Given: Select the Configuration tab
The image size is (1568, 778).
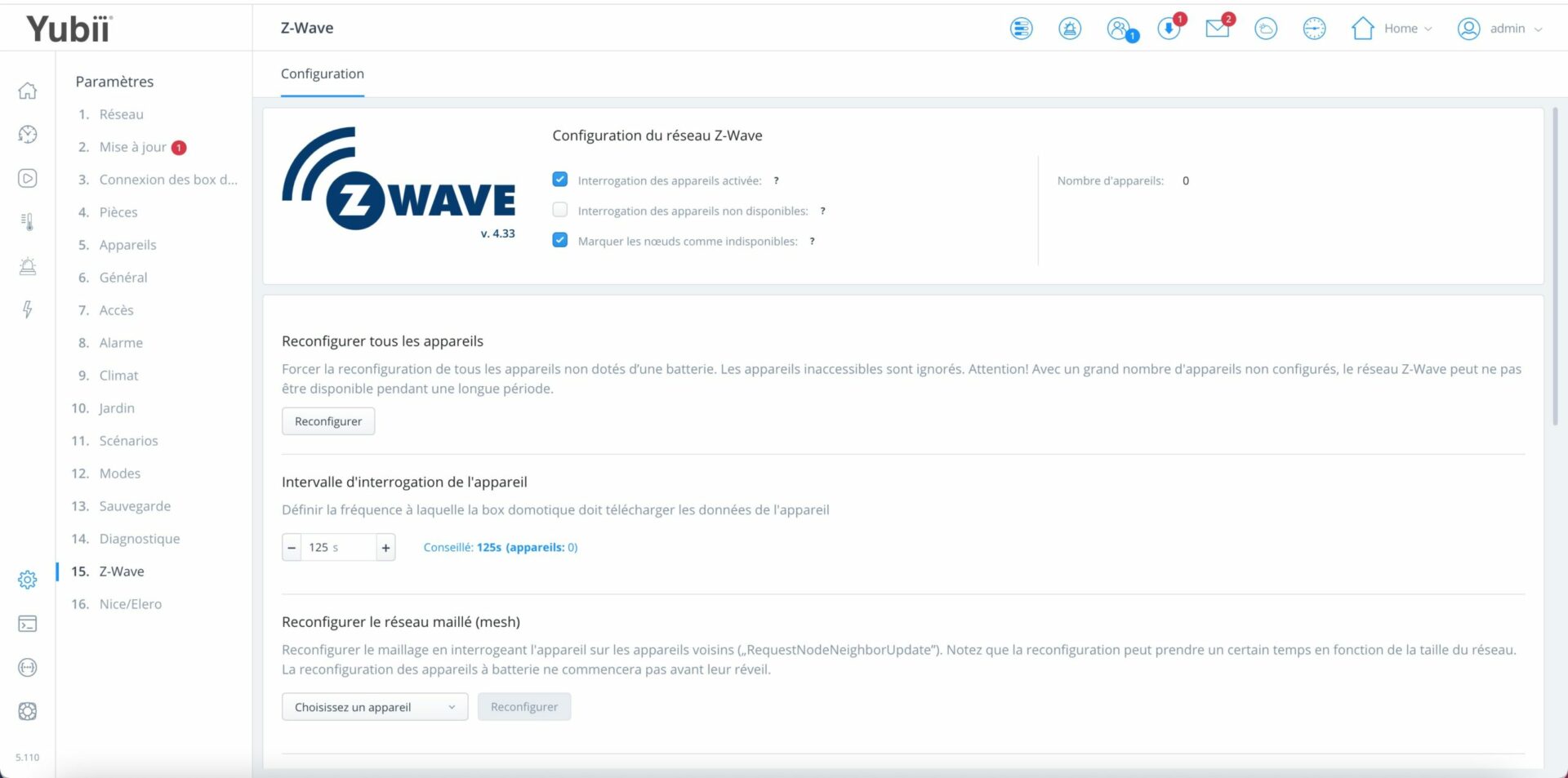Looking at the screenshot, I should 323,74.
